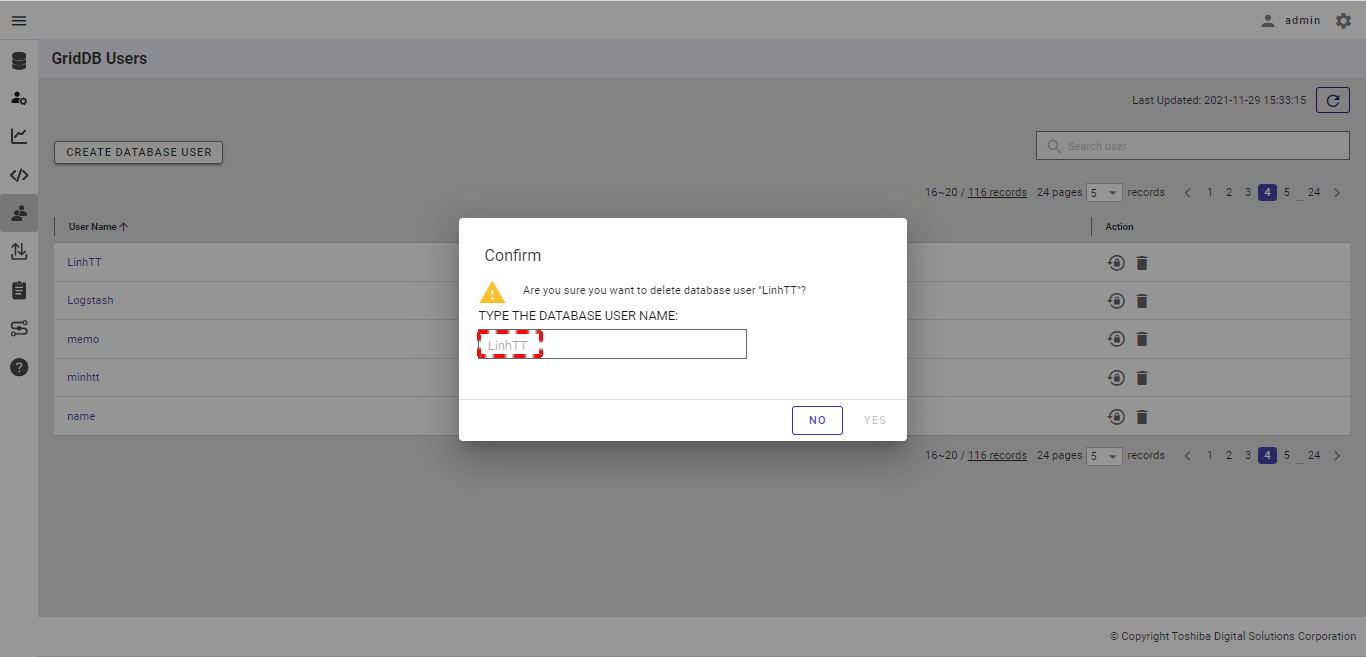Click the reset password icon for Logstash
This screenshot has width=1366, height=657.
click(1116, 301)
